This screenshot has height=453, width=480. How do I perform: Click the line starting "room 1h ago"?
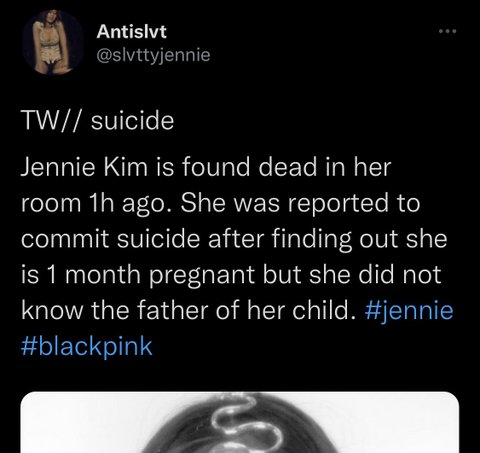pos(220,203)
